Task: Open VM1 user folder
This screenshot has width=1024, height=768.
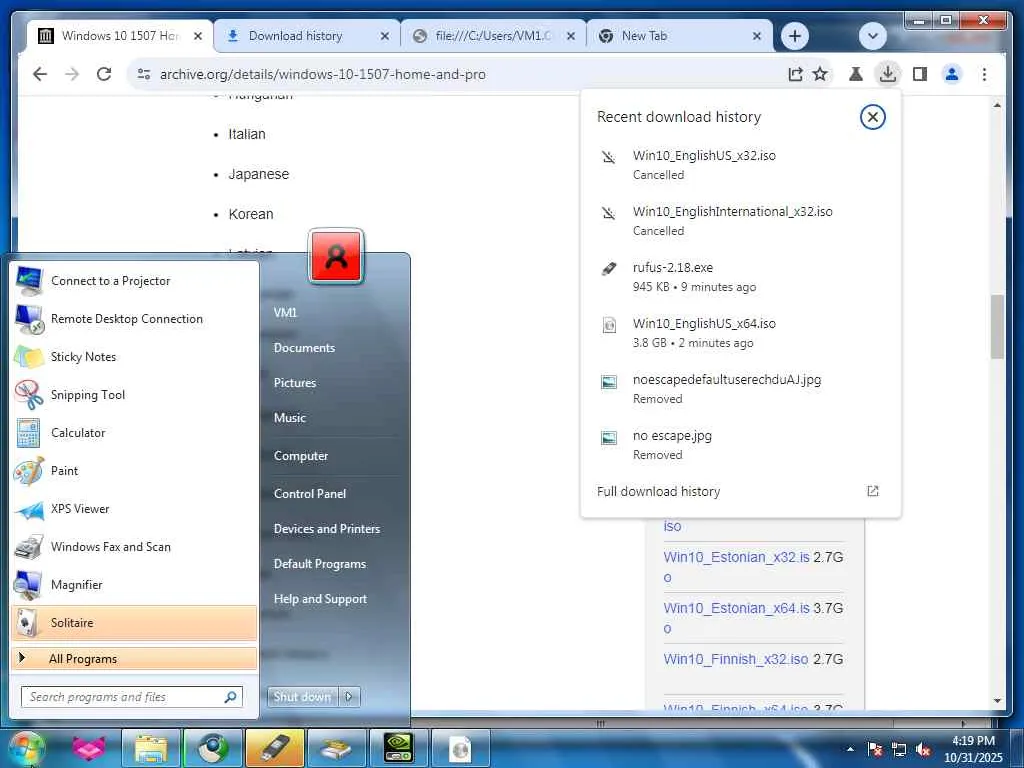Action: pyautogui.click(x=285, y=313)
